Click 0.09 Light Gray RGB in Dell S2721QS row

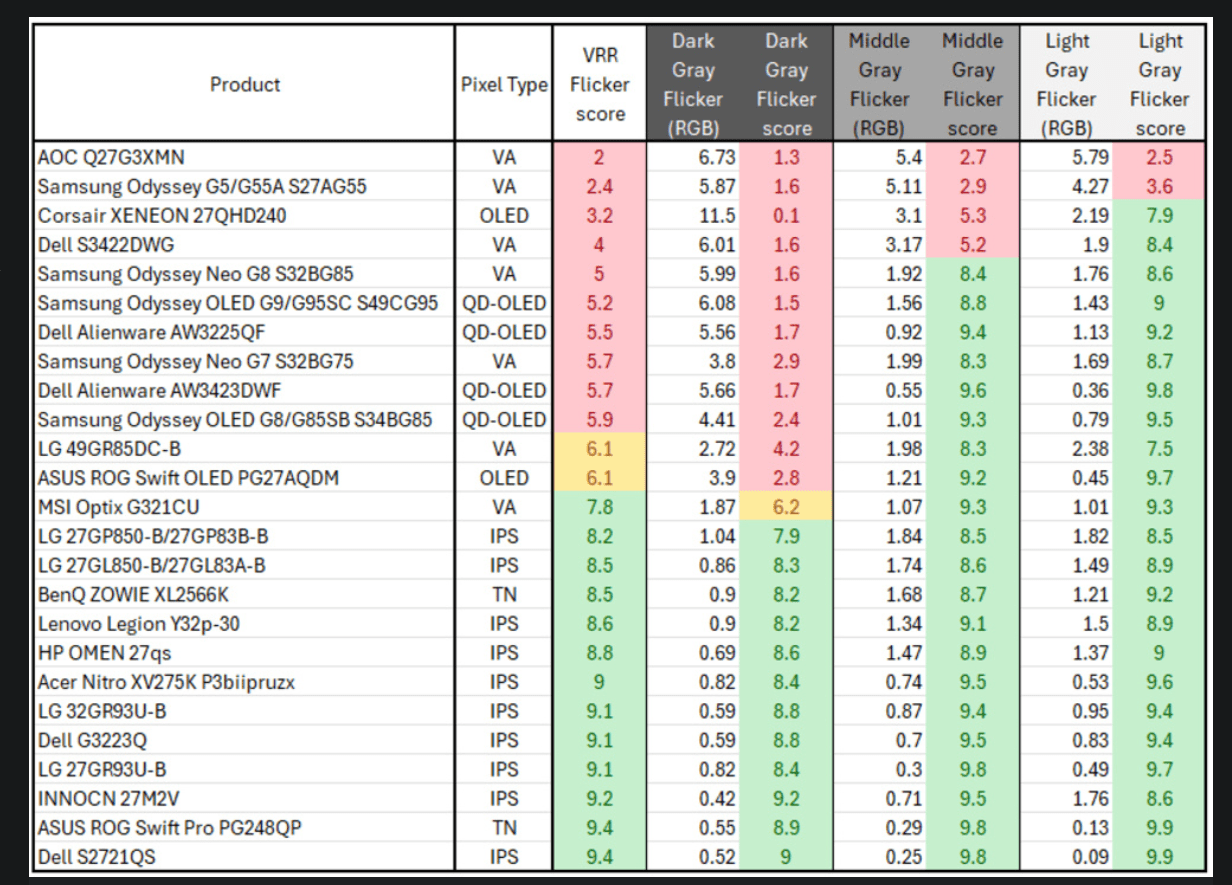point(1066,856)
